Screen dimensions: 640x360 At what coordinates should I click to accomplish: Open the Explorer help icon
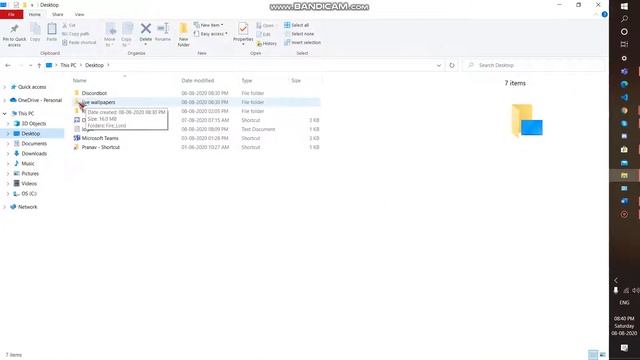pos(604,15)
